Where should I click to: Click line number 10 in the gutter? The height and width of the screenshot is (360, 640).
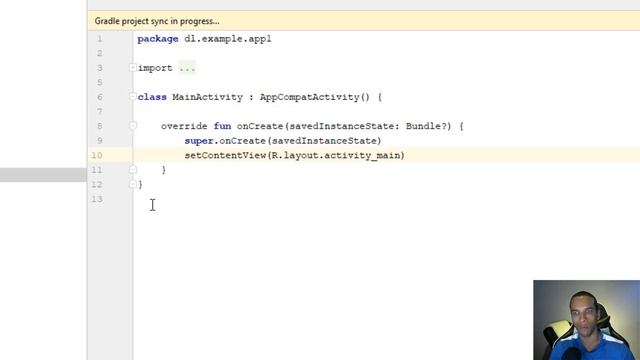click(97, 156)
